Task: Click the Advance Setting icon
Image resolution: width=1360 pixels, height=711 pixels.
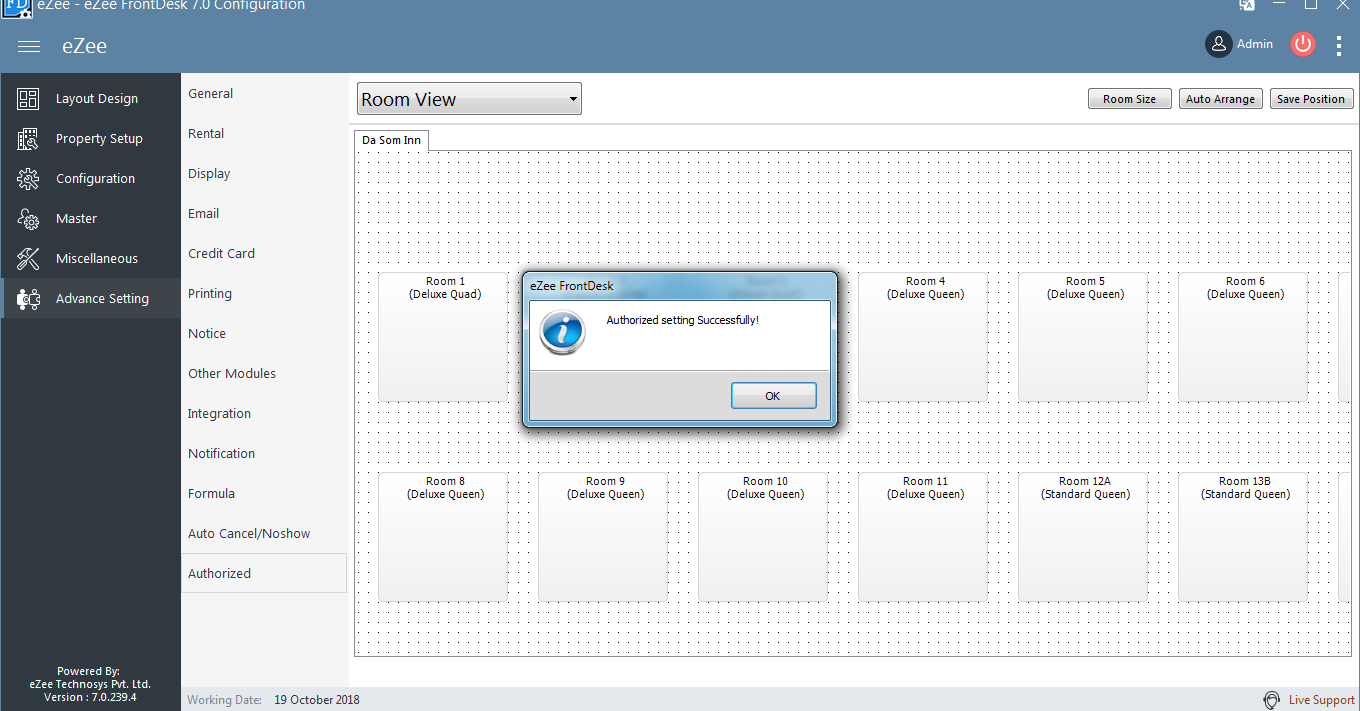Action: 28,298
